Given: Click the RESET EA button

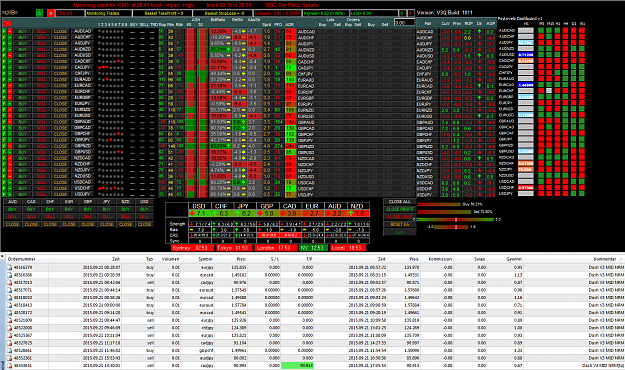Looking at the screenshot, I should click(x=399, y=224).
